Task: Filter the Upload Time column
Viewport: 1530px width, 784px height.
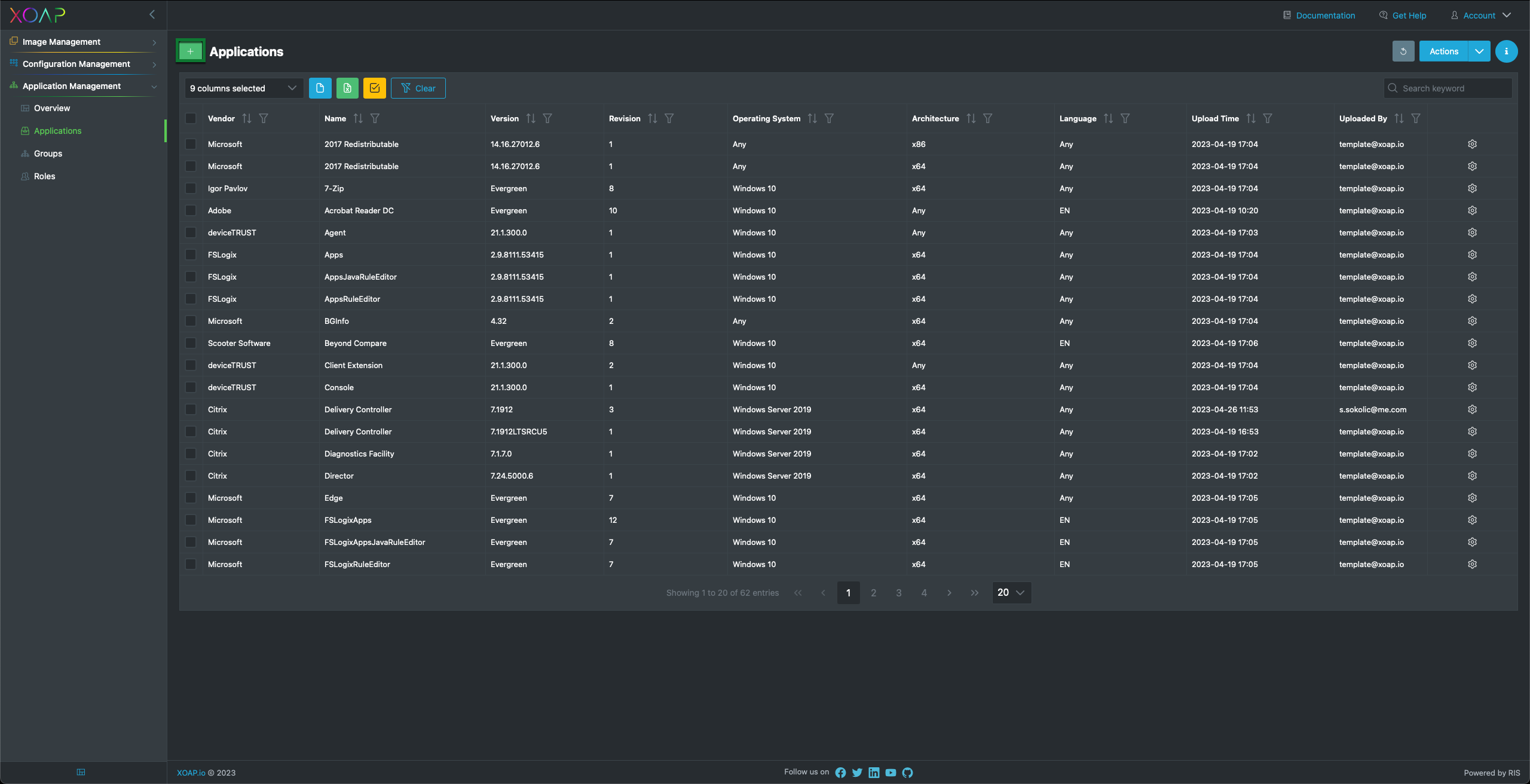Action: pos(1268,118)
